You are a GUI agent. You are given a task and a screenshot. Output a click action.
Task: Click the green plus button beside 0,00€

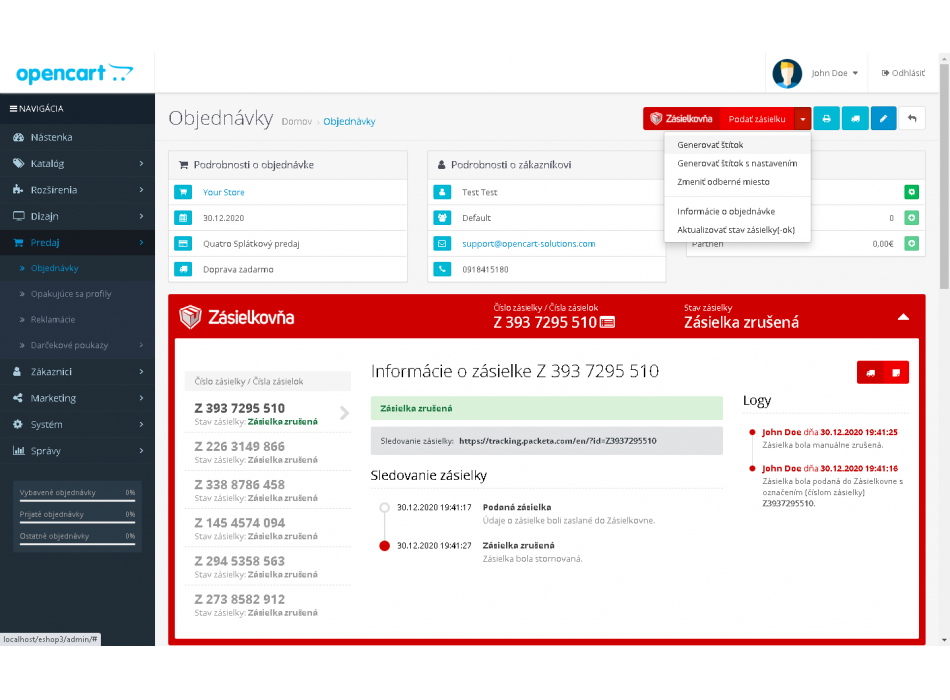911,244
